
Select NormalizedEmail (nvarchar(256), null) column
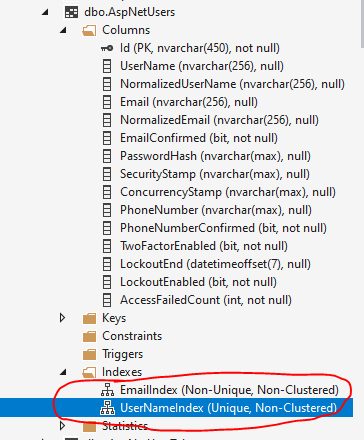pos(219,120)
